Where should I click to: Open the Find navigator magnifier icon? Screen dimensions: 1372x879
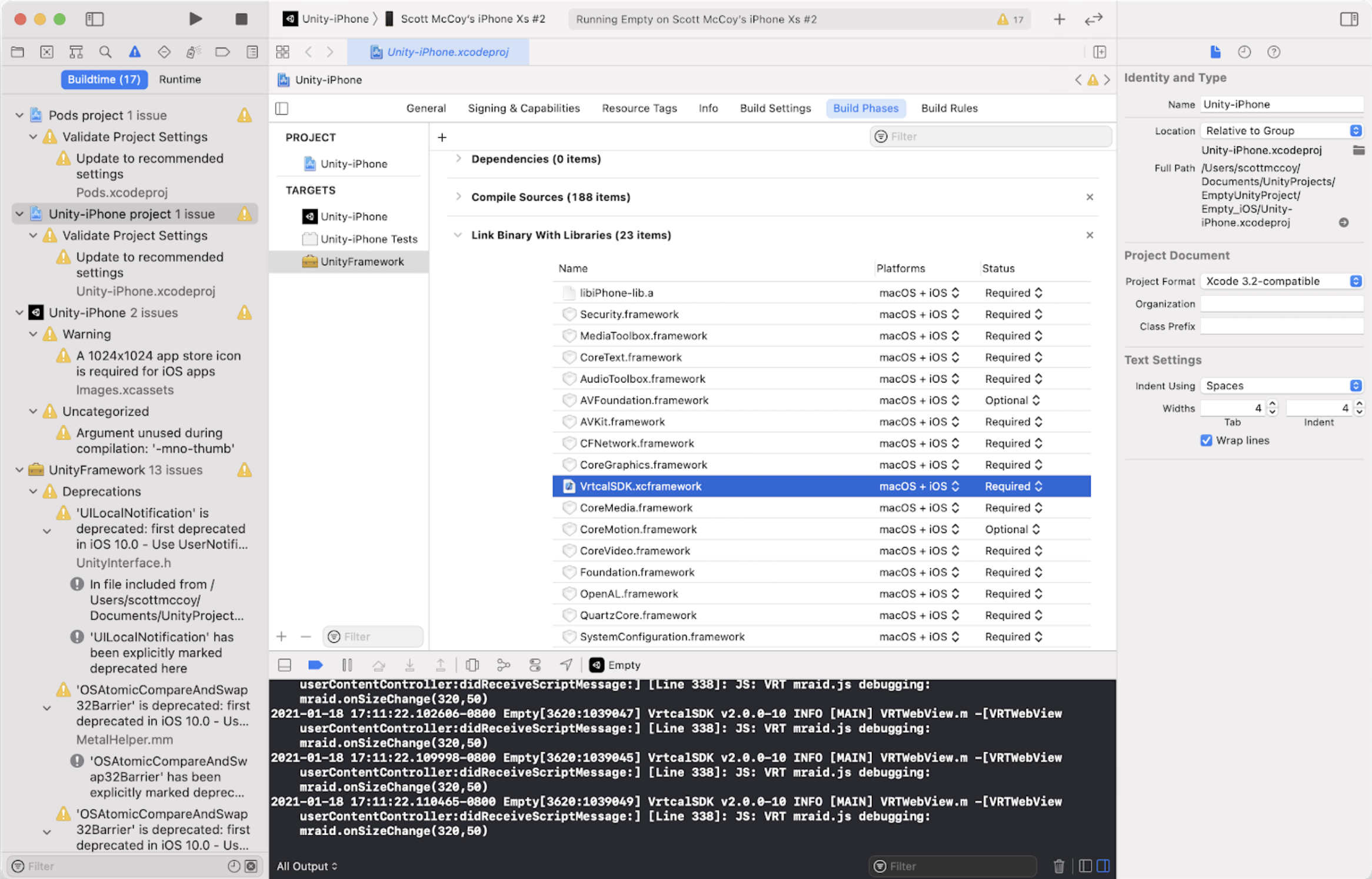point(105,52)
